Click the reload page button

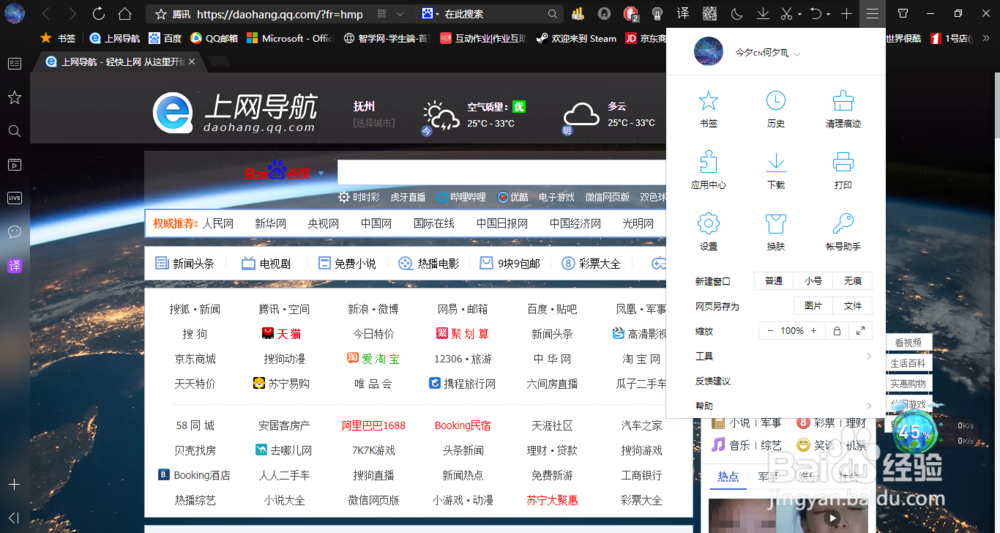[x=98, y=13]
